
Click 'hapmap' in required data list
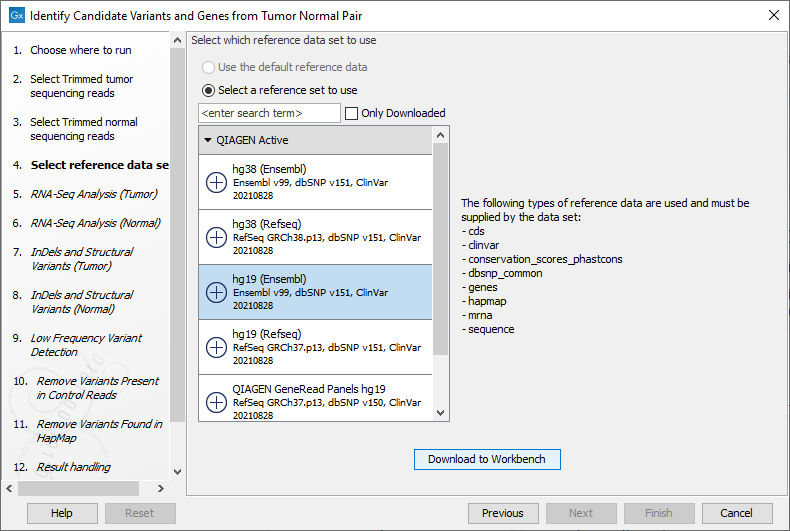(487, 301)
